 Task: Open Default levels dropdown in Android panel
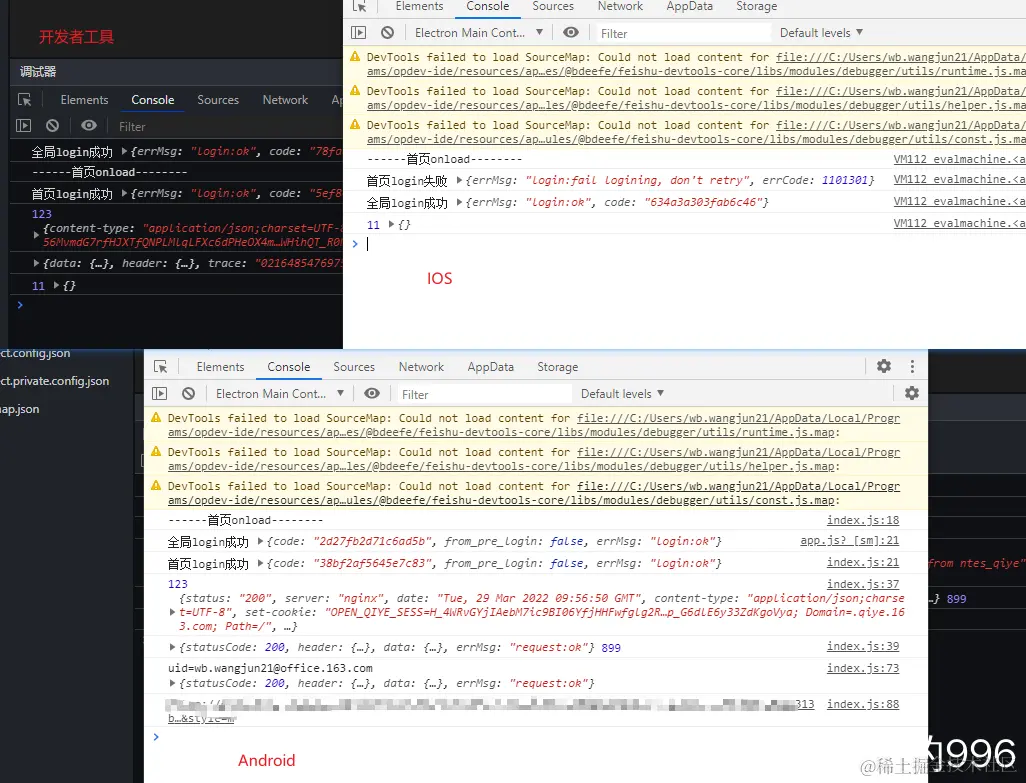622,394
